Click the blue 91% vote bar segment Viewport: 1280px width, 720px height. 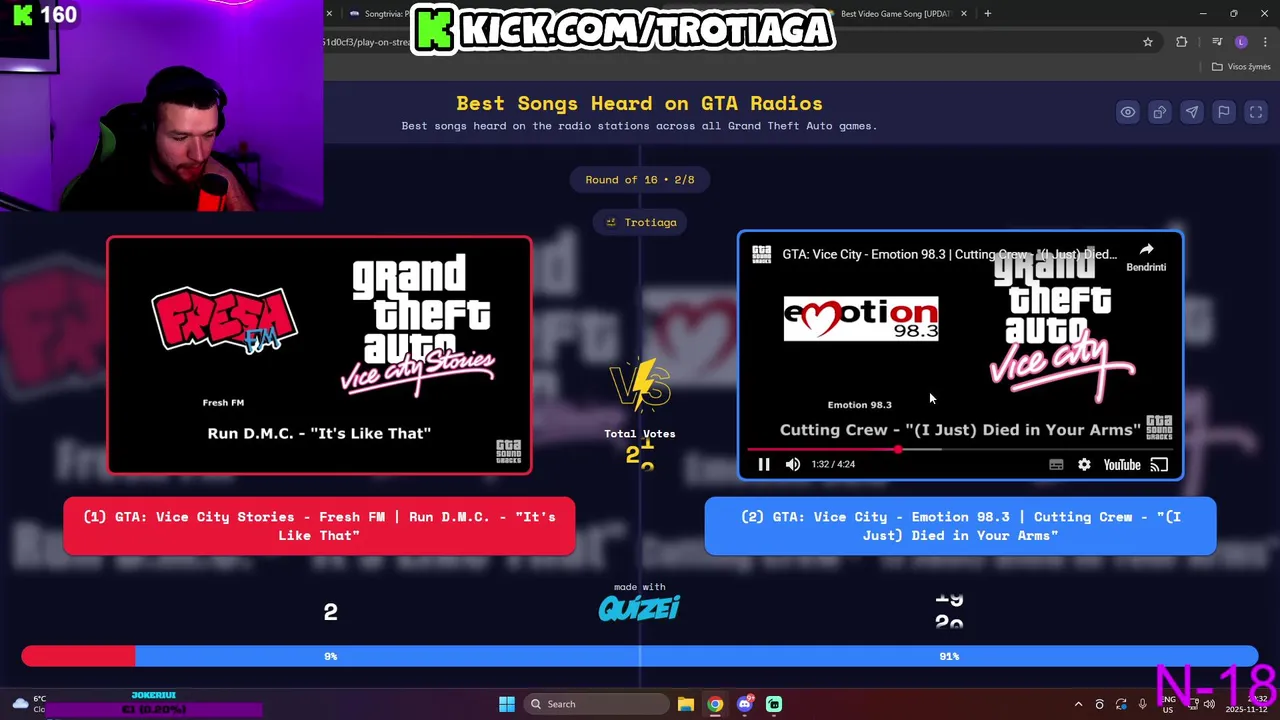[696, 656]
